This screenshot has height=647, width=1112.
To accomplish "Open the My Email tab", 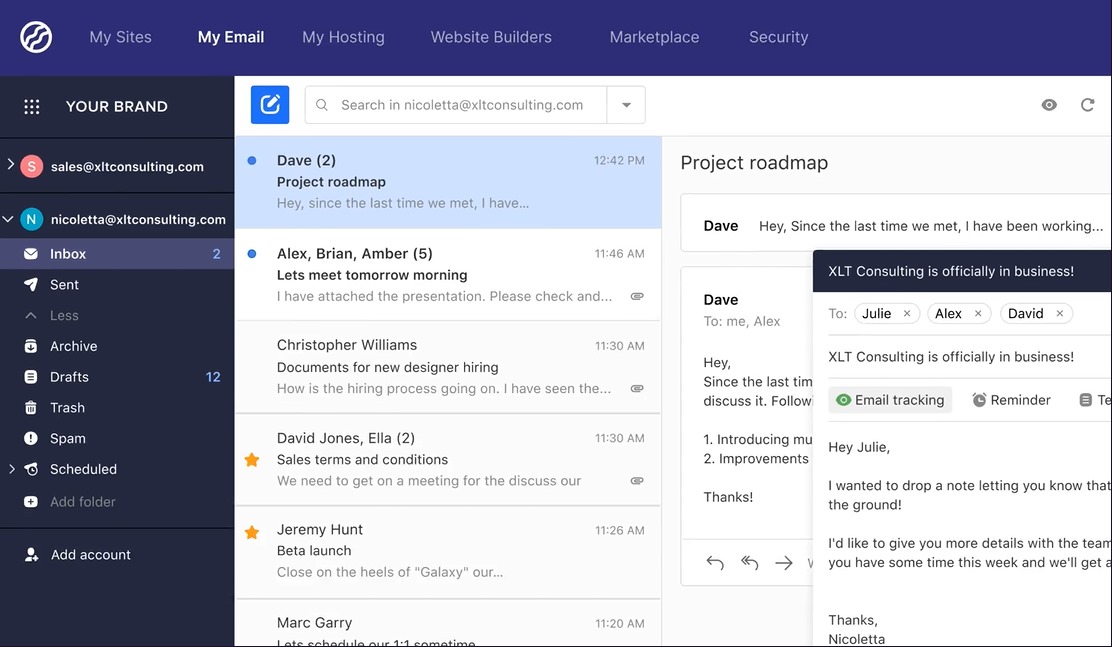I will 231,37.
